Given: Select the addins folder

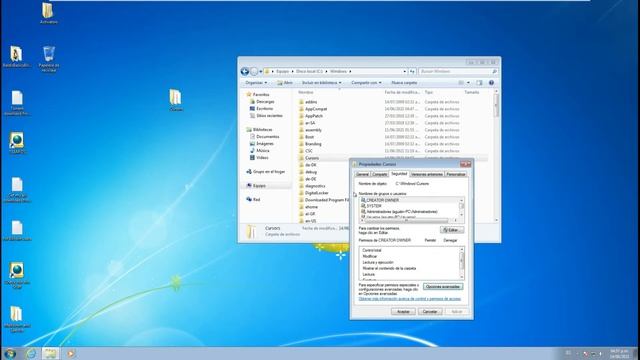Looking at the screenshot, I should tap(311, 102).
